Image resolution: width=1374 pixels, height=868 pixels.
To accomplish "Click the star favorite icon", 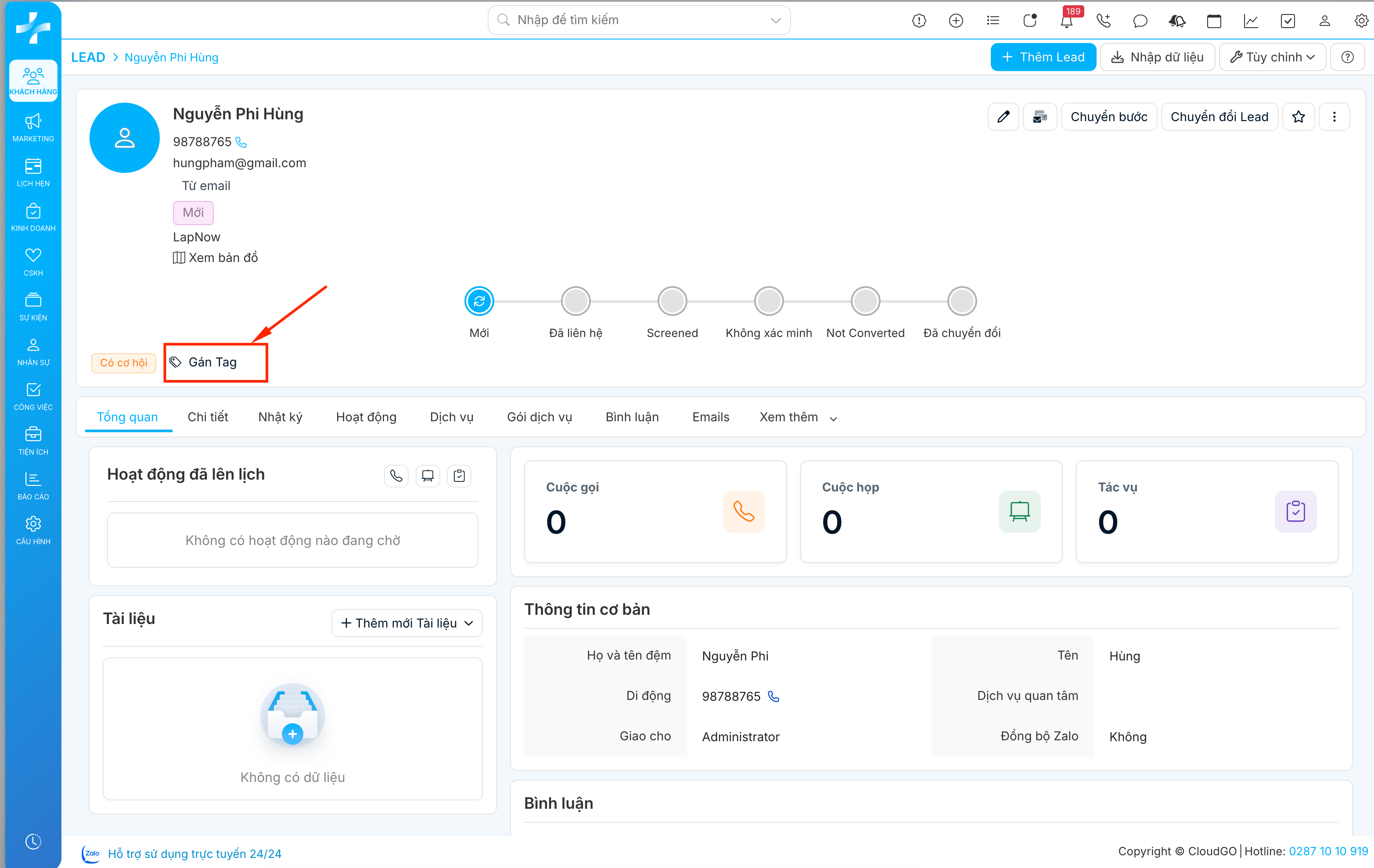I will coord(1298,117).
